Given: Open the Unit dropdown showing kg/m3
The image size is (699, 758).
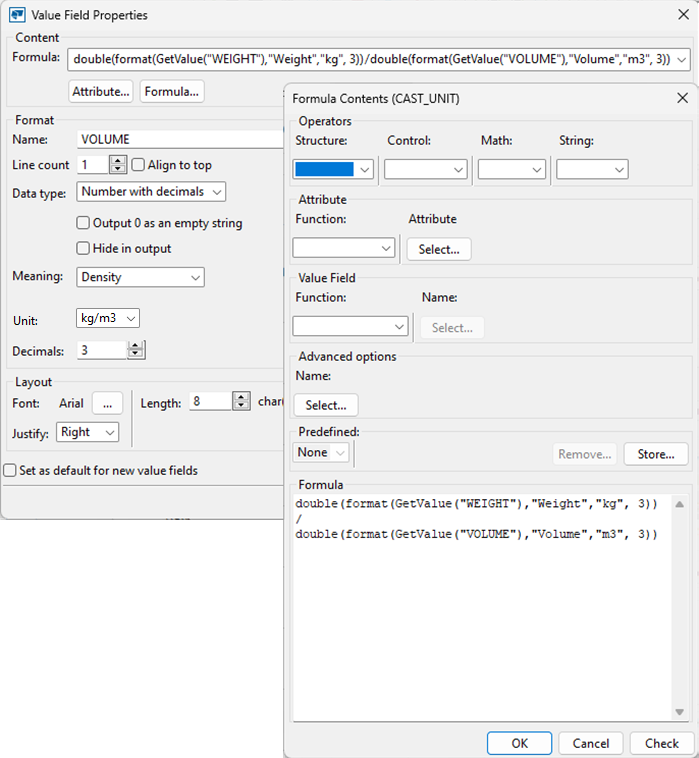Looking at the screenshot, I should coord(108,318).
